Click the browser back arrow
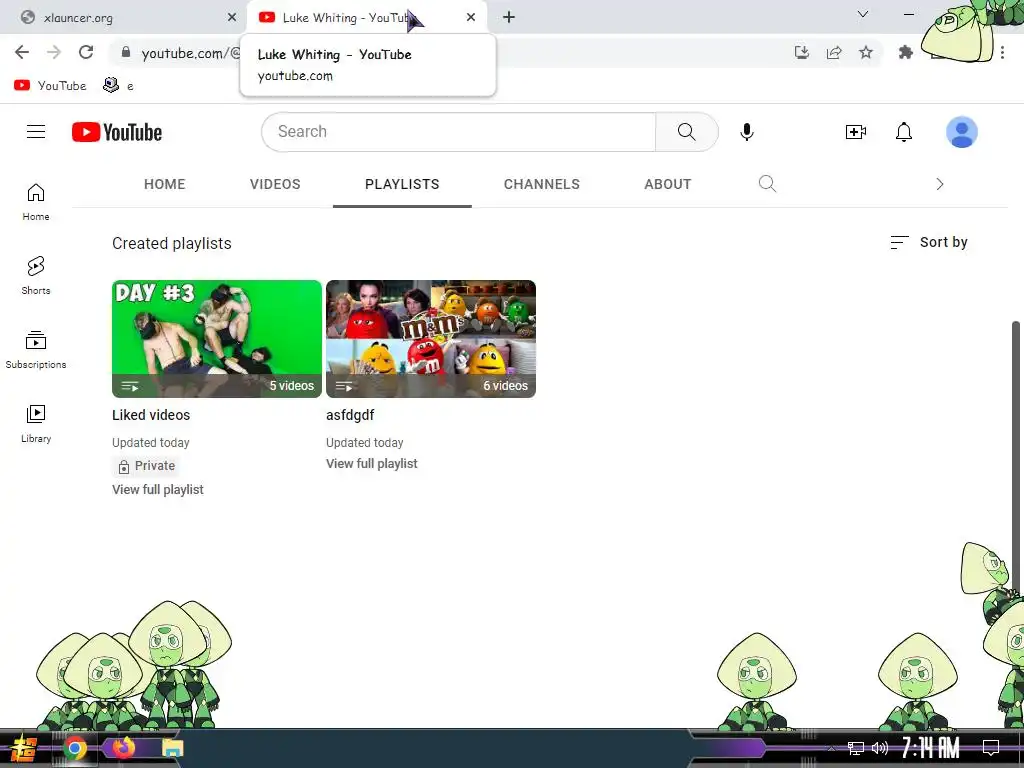The image size is (1024, 768). click(22, 52)
